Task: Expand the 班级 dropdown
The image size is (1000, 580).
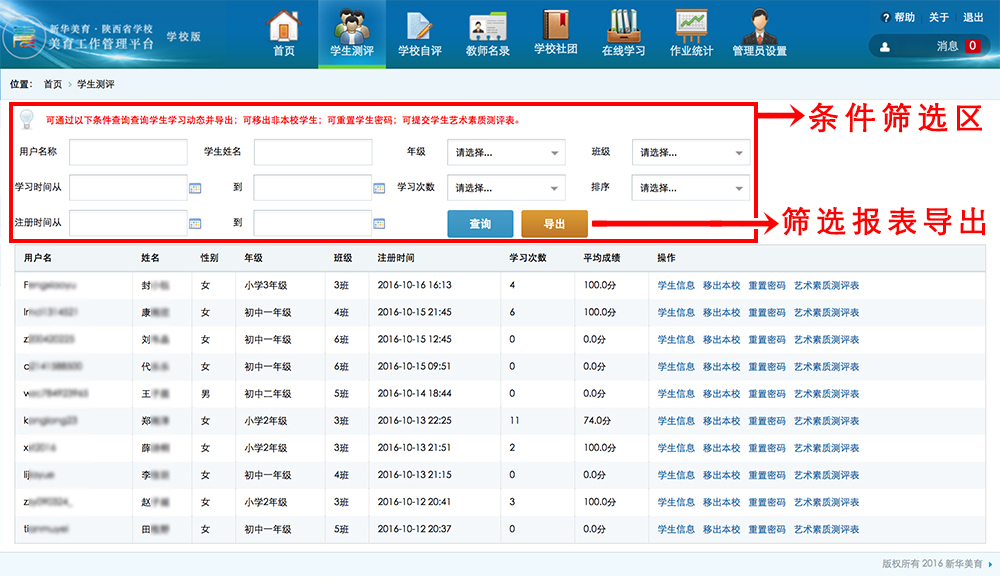Action: point(691,153)
